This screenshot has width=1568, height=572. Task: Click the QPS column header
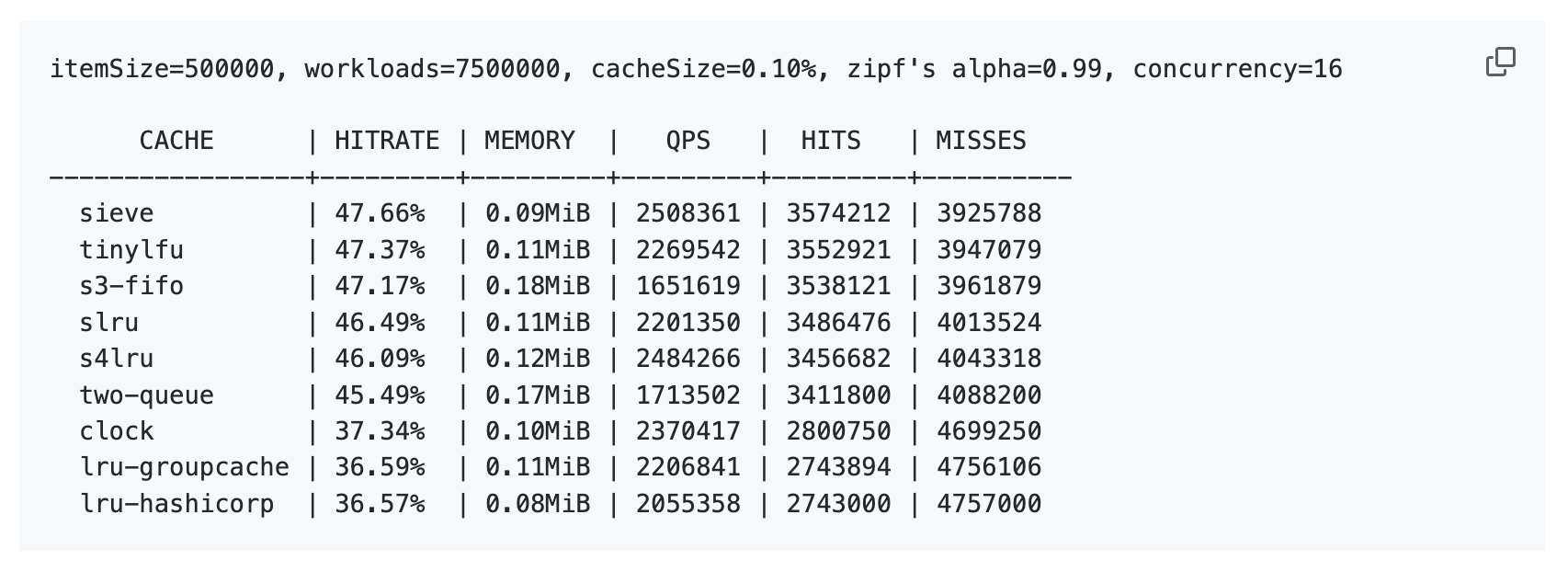point(687,141)
